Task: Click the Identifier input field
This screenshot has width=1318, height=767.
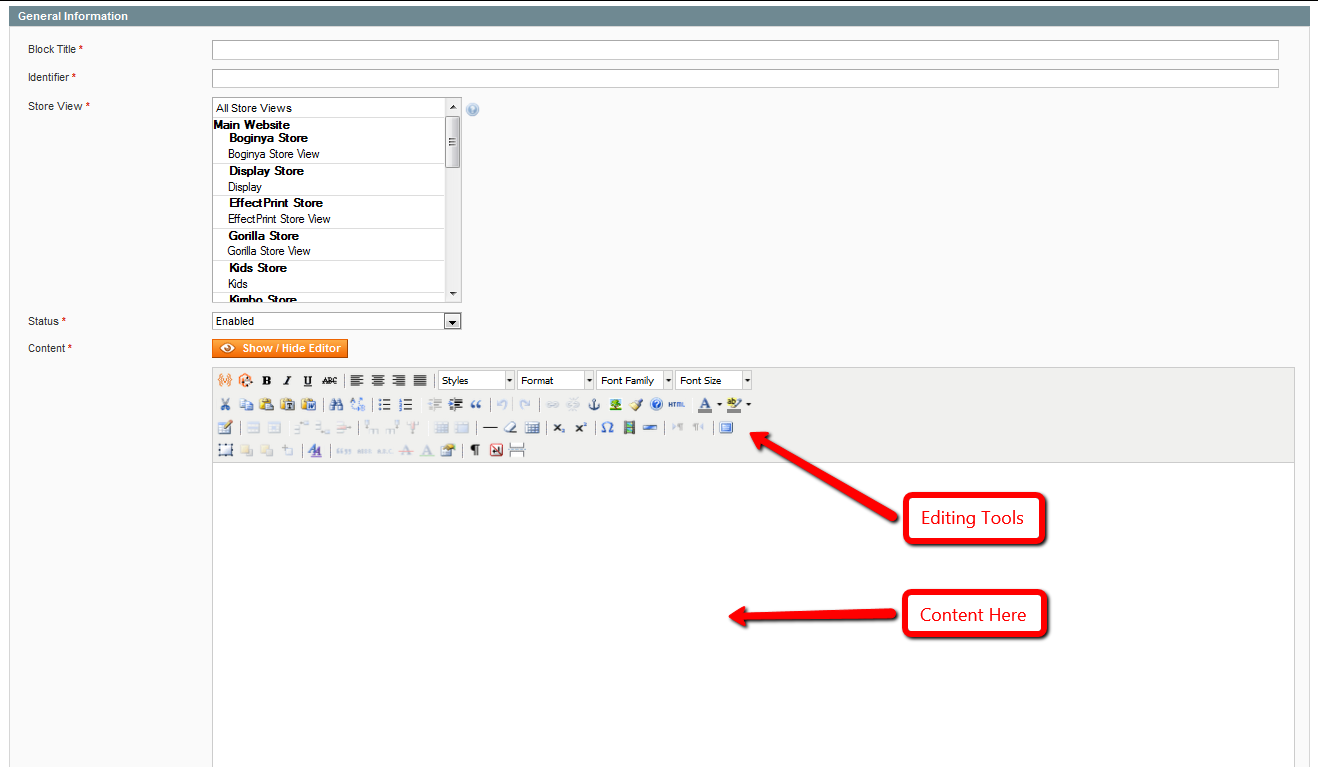Action: click(745, 78)
